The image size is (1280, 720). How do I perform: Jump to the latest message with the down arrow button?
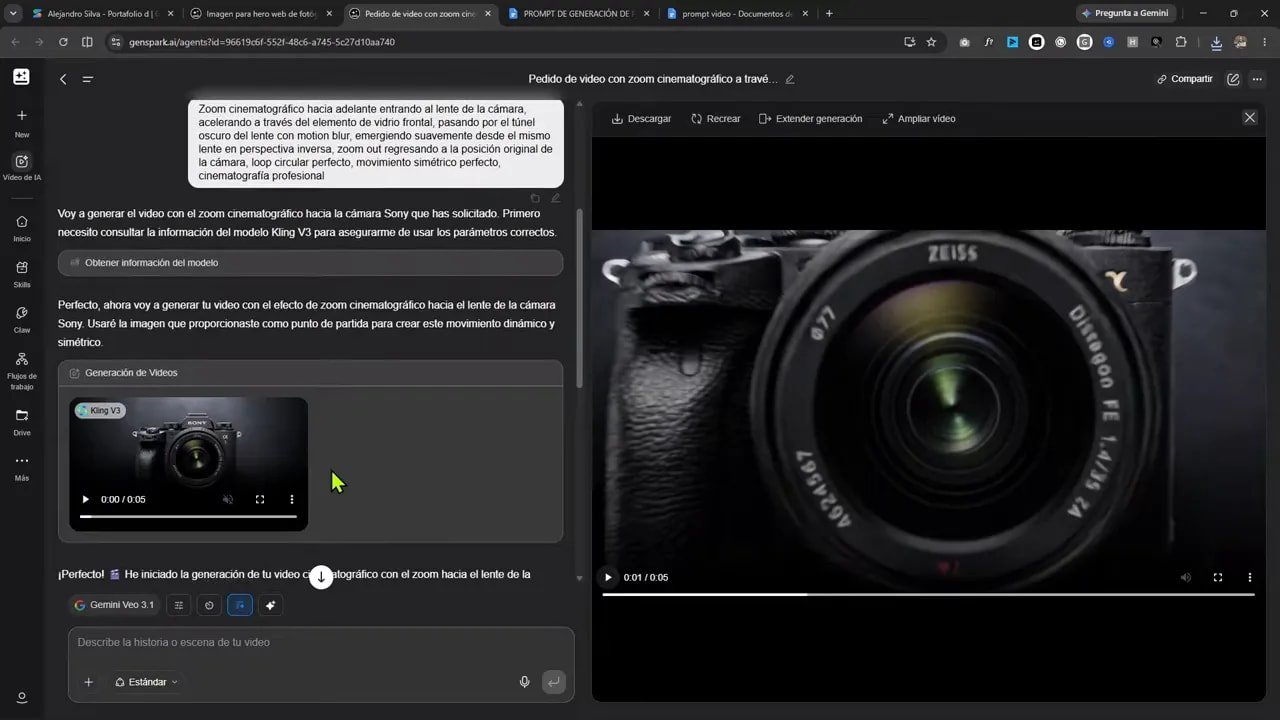click(x=321, y=577)
